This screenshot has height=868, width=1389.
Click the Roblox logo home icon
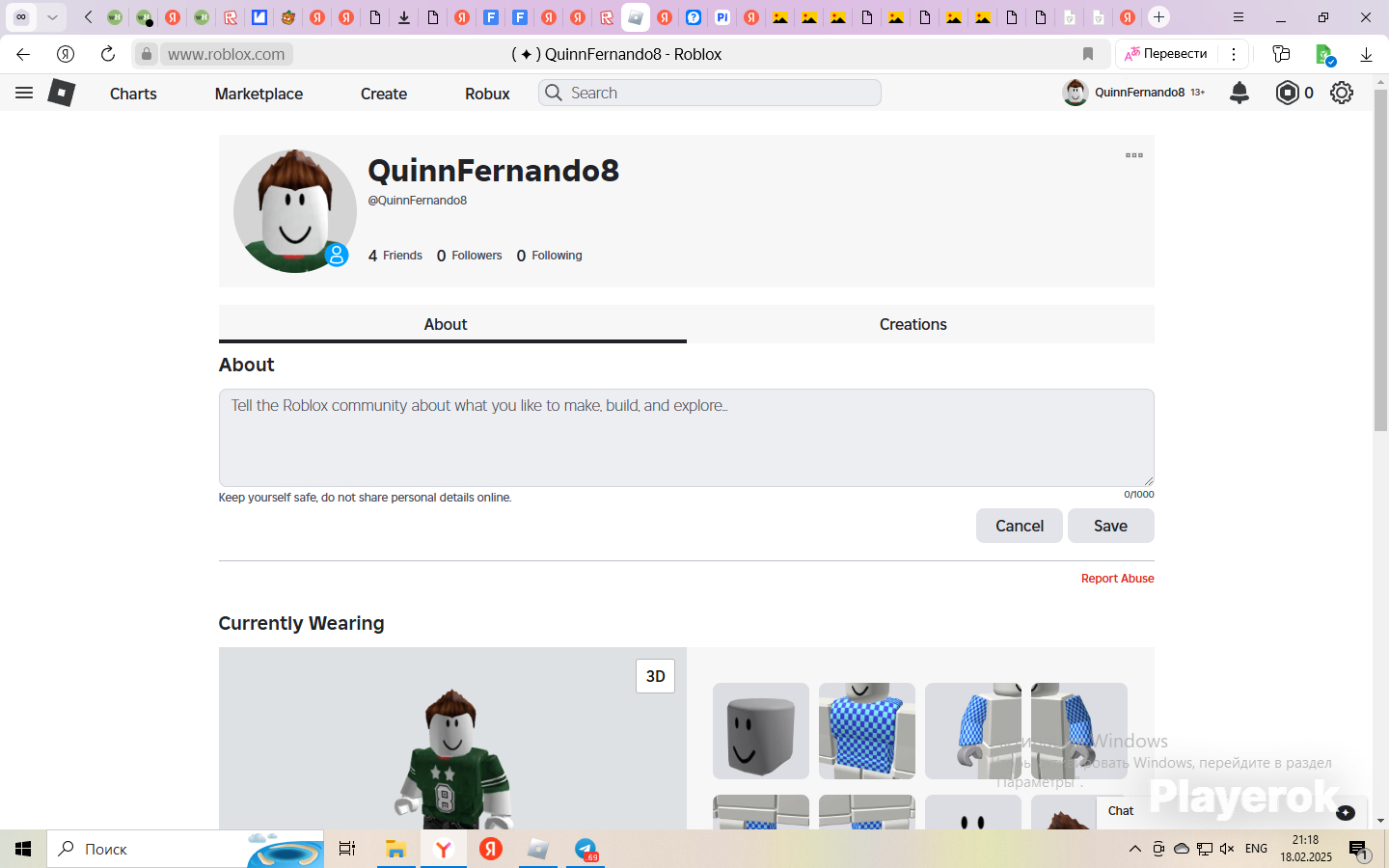coord(62,93)
